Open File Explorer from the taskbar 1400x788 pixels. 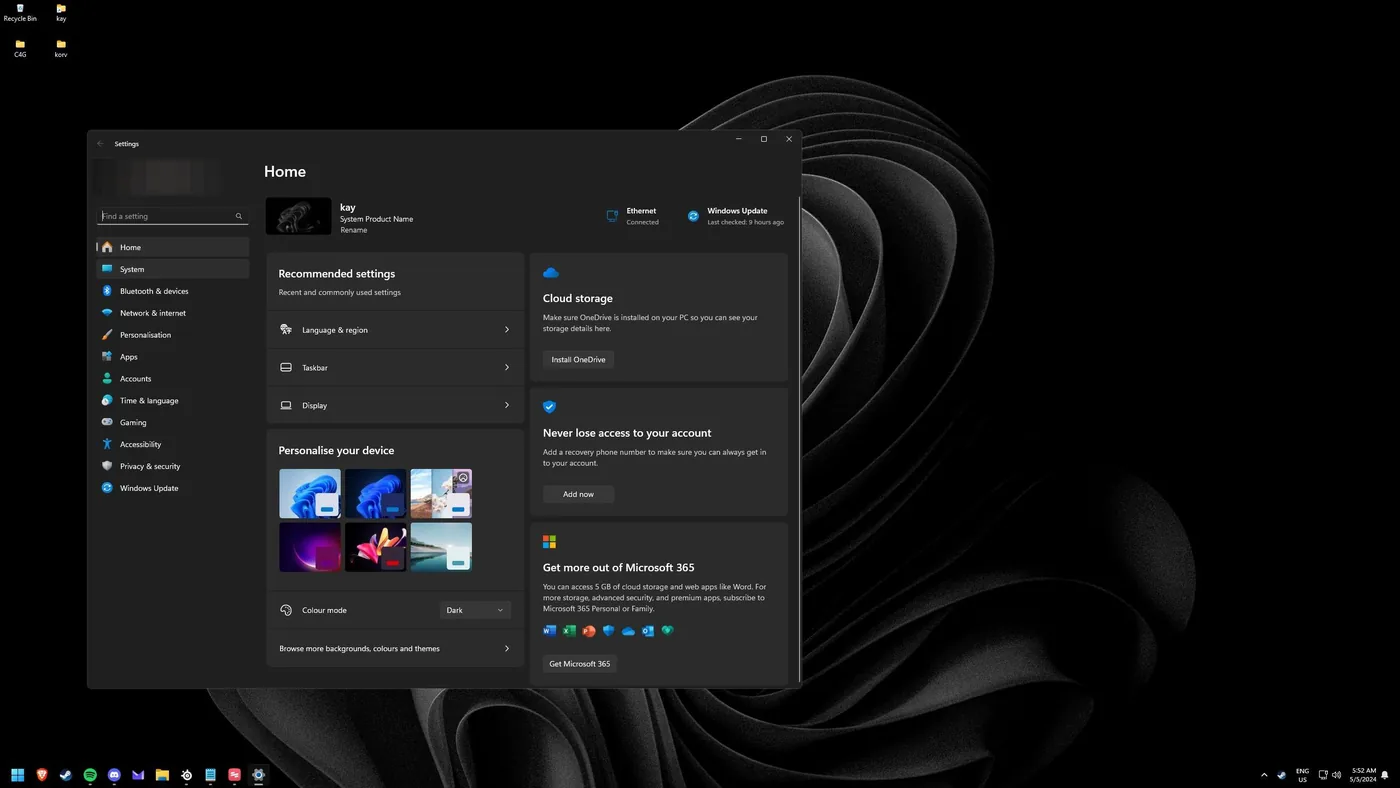[x=162, y=775]
